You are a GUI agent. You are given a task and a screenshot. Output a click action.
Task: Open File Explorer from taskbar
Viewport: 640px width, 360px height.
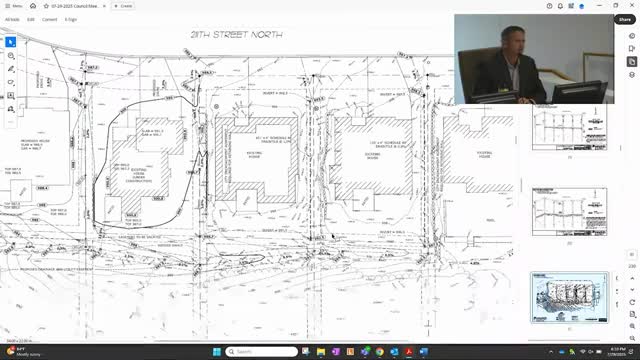(x=321, y=351)
